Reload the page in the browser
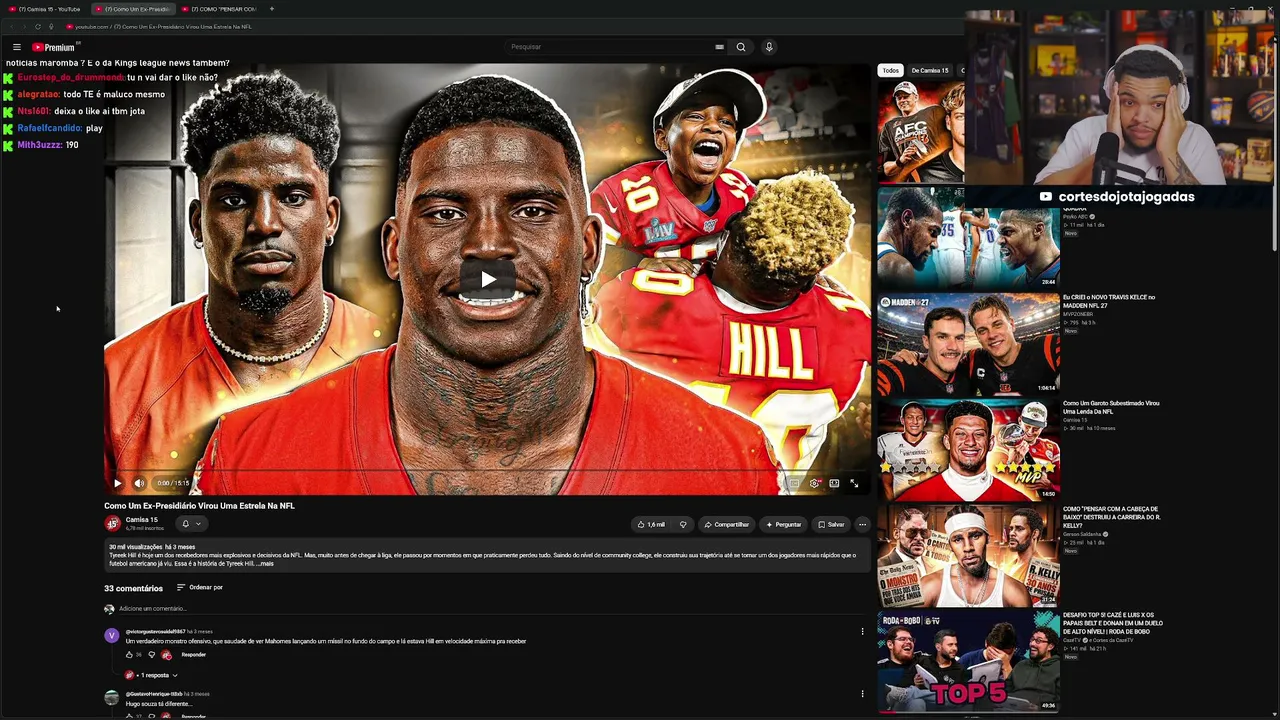Screen dimensions: 1280x720 pyautogui.click(x=37, y=27)
